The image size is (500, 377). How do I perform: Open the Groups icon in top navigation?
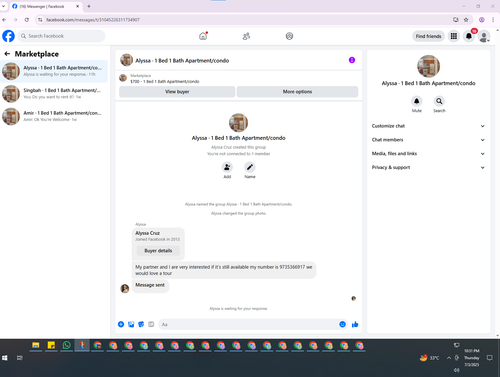[x=289, y=36]
